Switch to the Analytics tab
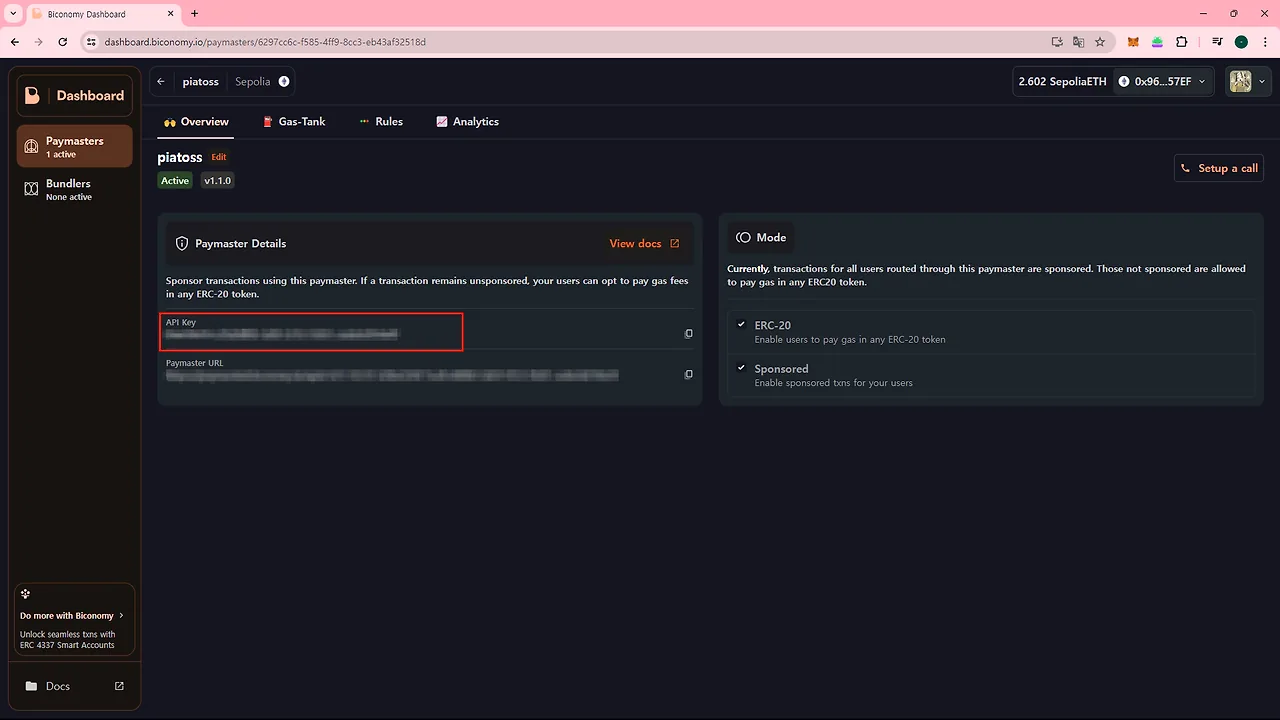 click(467, 122)
